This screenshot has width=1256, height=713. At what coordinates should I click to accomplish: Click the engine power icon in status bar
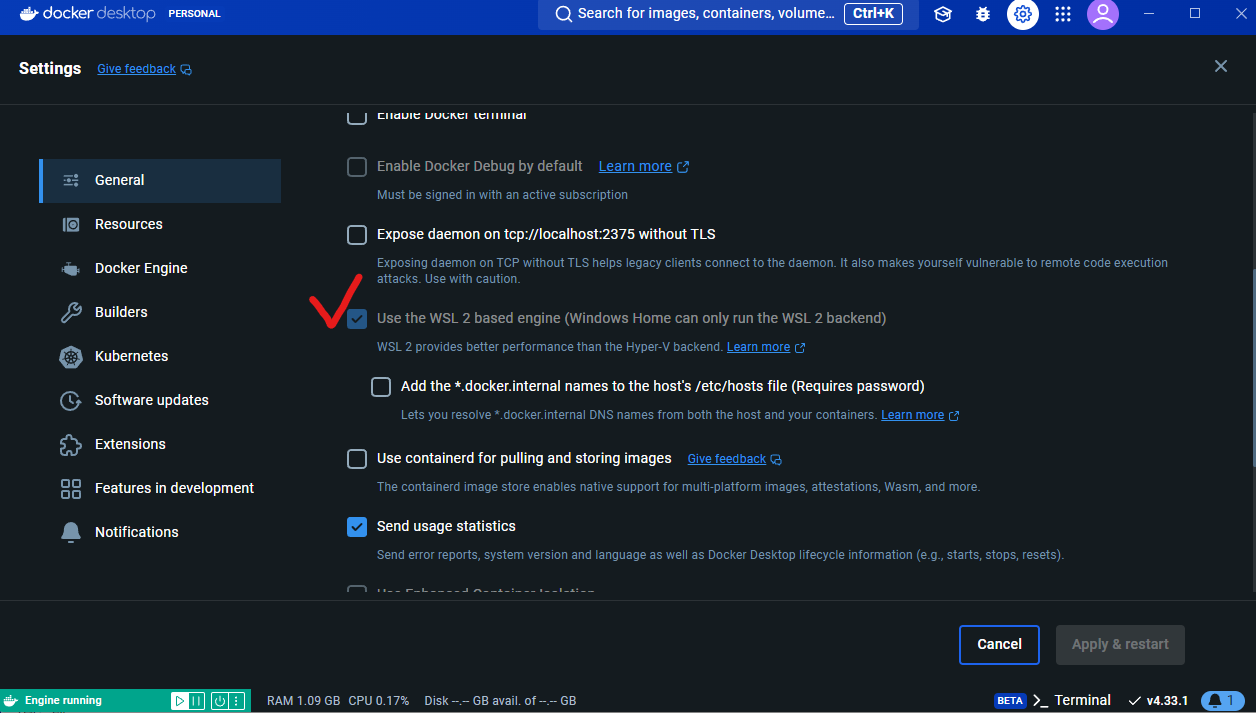click(219, 701)
